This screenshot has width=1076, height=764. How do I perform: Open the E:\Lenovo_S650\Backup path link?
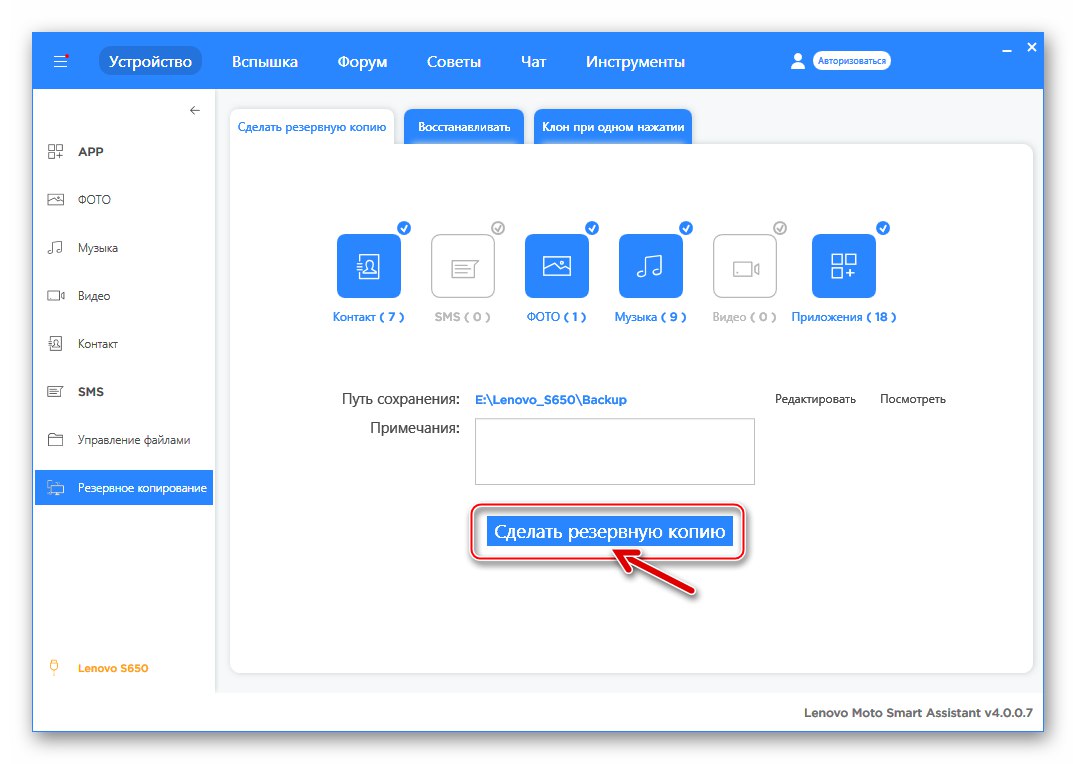tap(551, 400)
